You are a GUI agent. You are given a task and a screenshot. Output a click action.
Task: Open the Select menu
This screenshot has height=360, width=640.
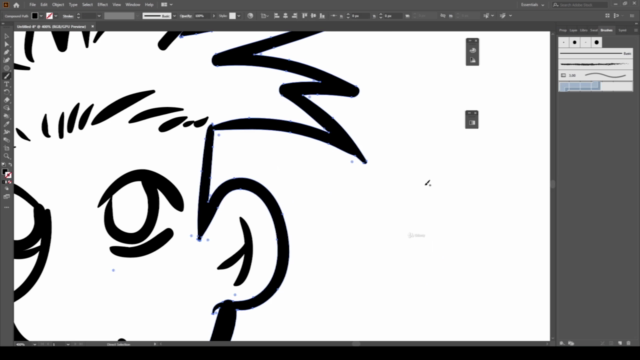[x=87, y=5]
